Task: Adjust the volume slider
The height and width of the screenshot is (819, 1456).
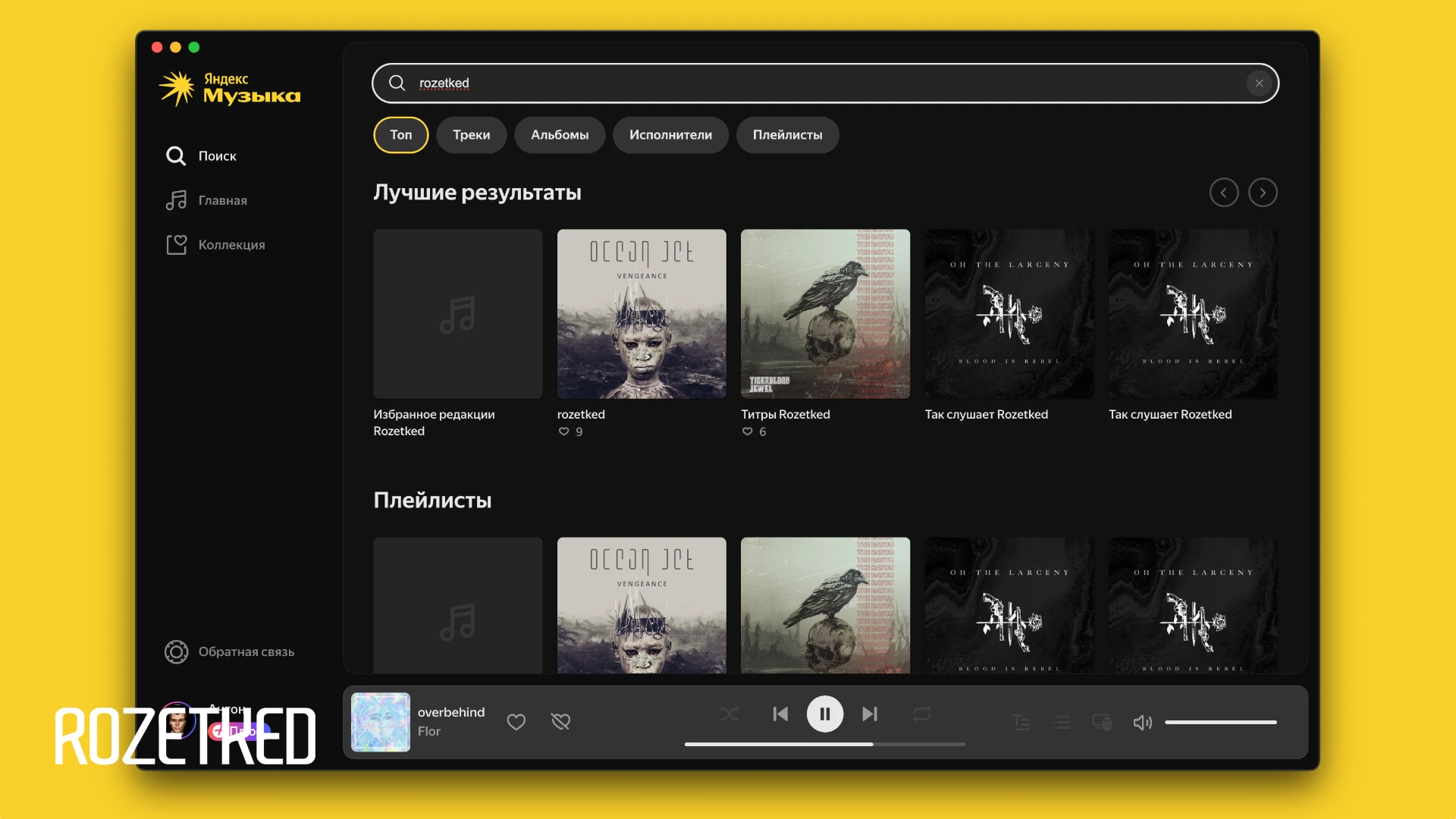Action: tap(1220, 723)
